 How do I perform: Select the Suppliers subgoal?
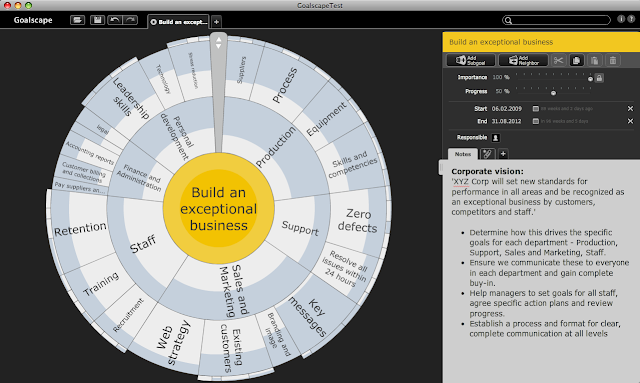click(242, 70)
